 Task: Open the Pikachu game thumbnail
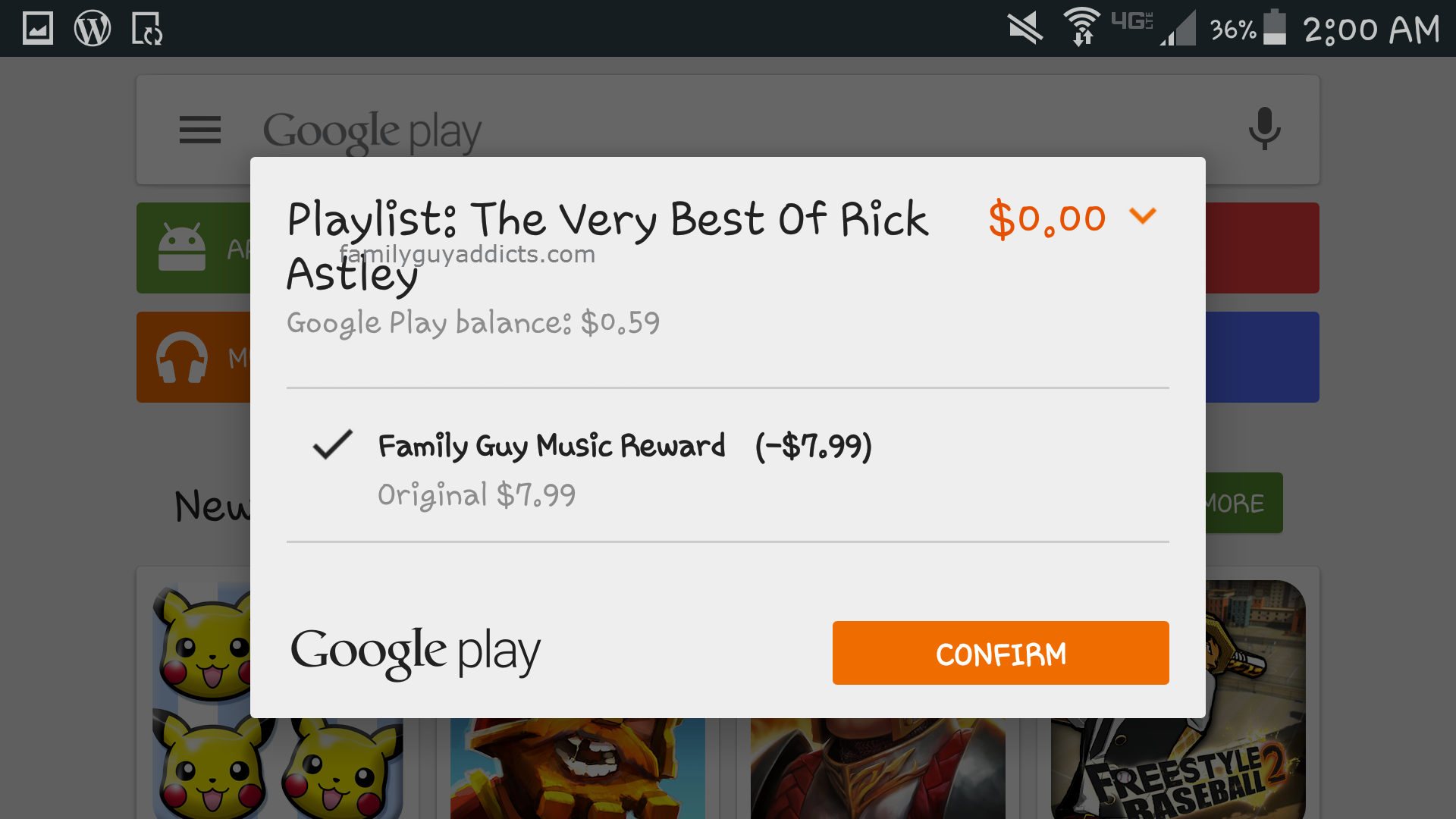click(x=201, y=698)
